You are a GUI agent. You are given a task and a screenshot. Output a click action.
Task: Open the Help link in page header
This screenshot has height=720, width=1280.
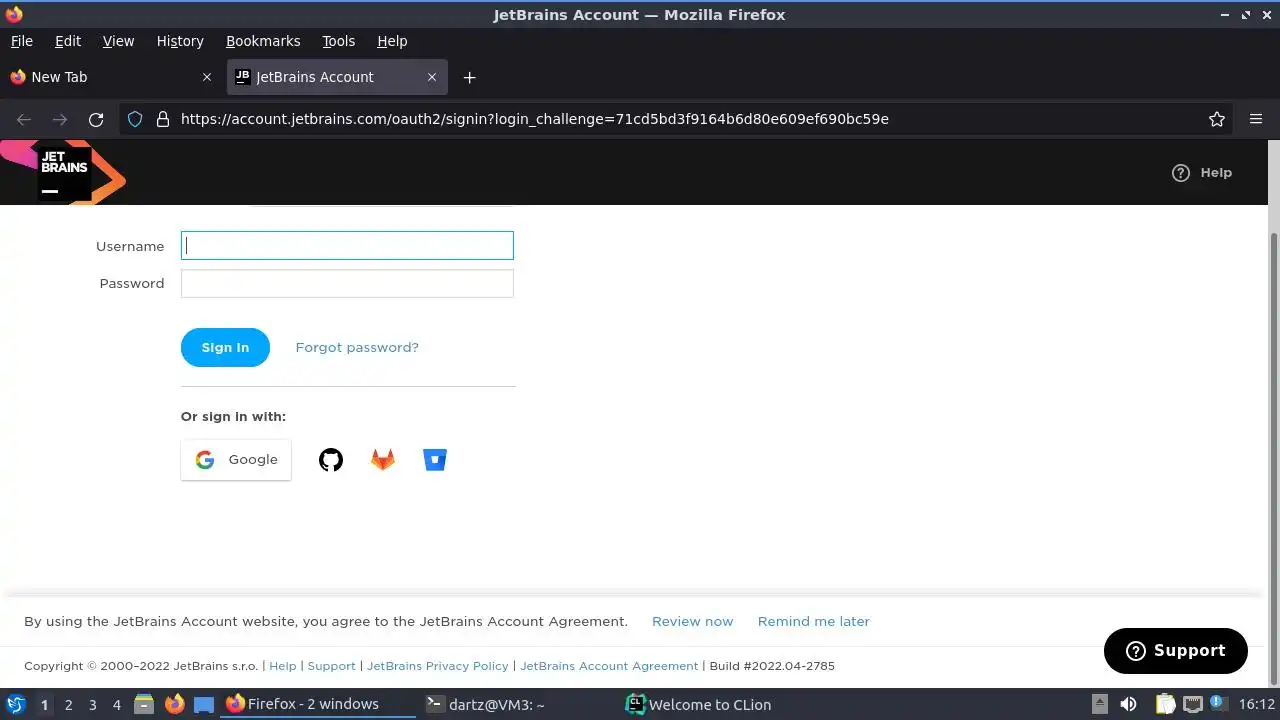click(x=1202, y=173)
